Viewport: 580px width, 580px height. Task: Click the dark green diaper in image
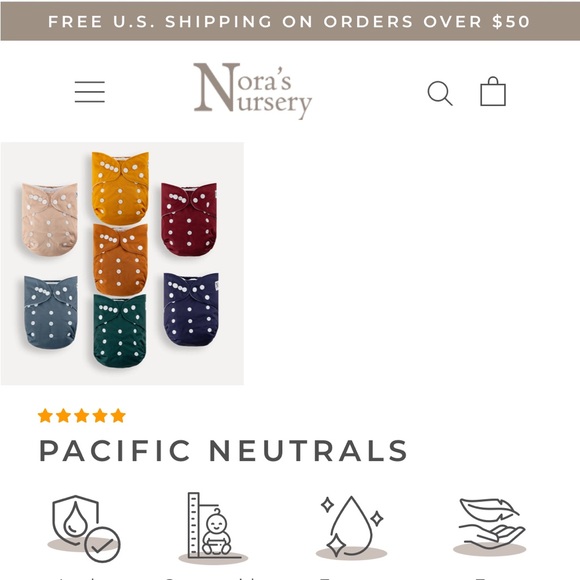[x=119, y=331]
